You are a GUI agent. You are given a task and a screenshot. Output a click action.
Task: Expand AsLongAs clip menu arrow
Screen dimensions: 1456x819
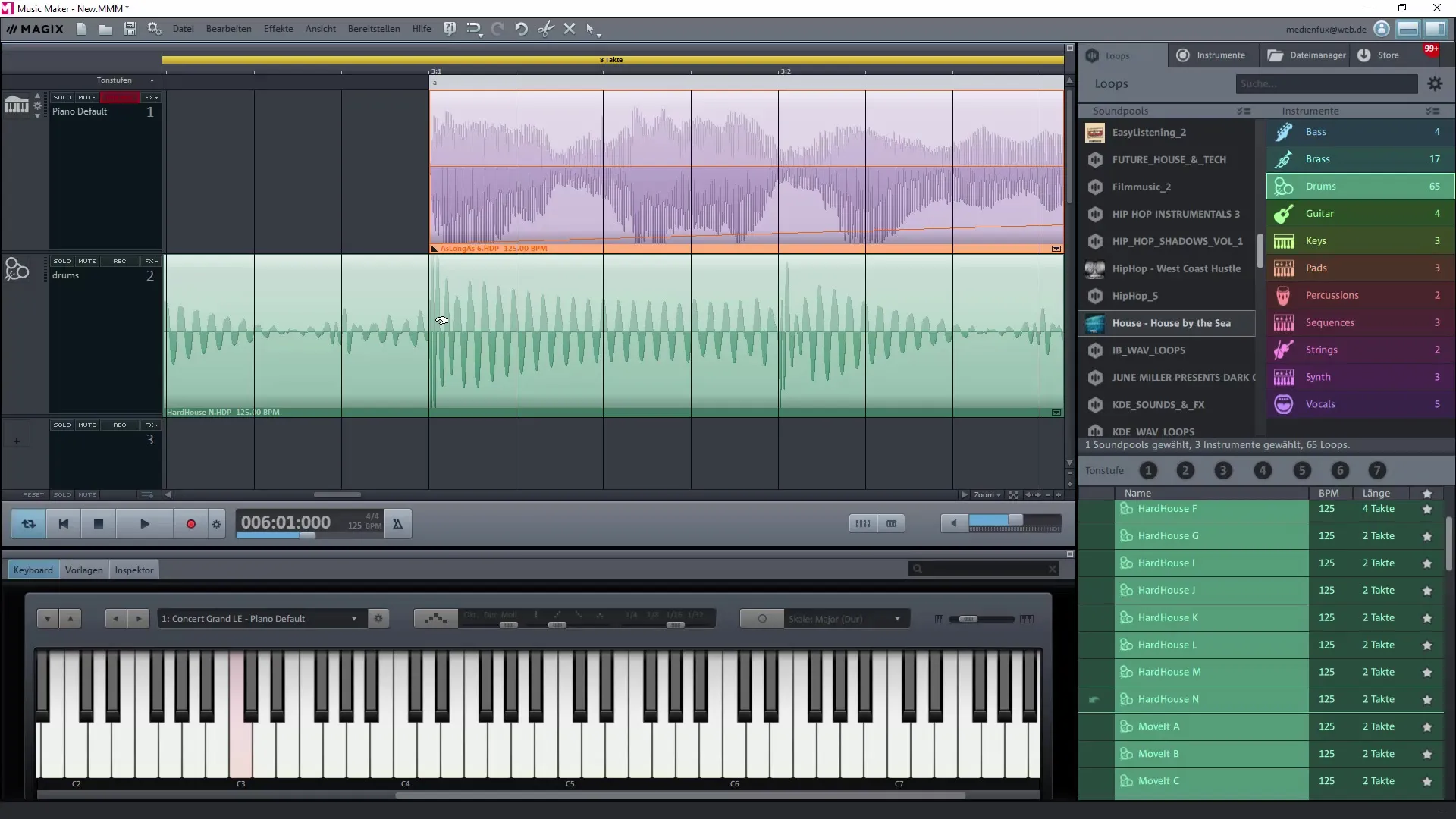point(1056,249)
